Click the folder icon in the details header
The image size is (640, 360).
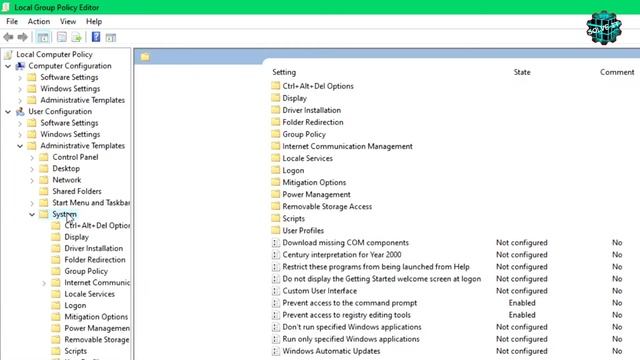(145, 57)
